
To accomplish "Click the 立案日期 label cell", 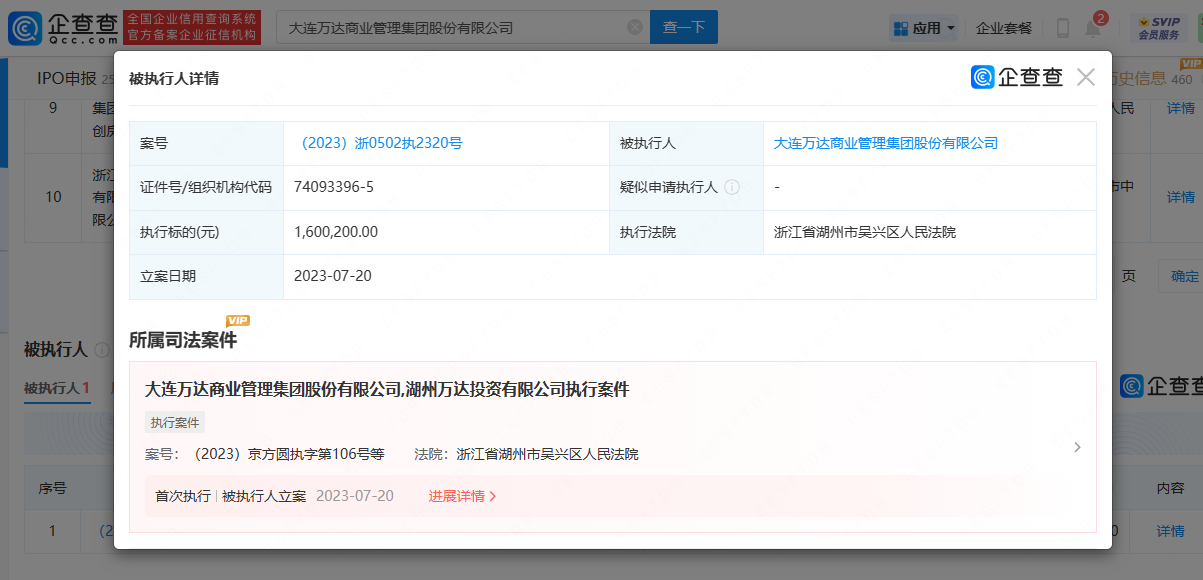I will (206, 276).
